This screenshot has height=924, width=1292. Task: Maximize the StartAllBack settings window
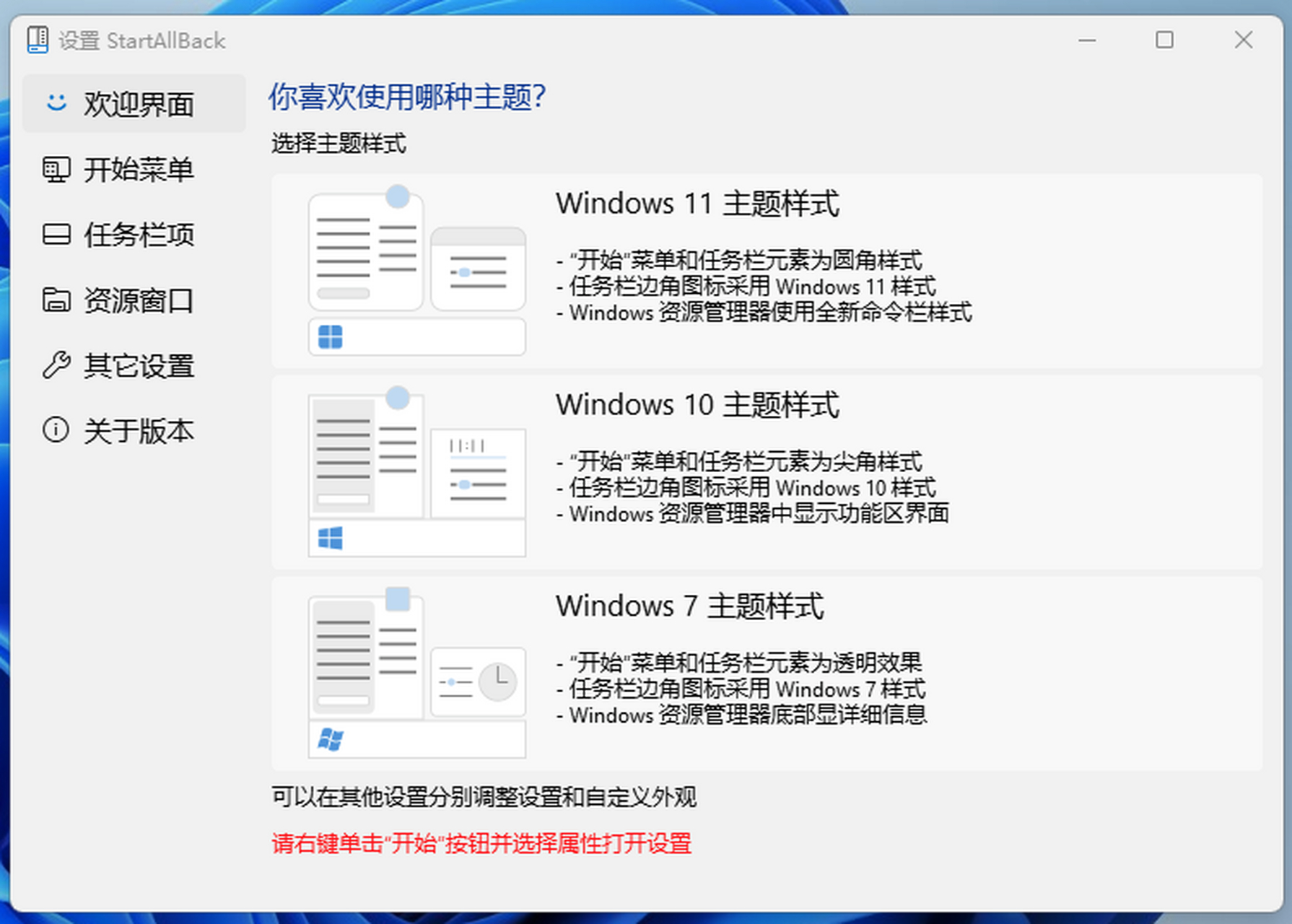click(1164, 40)
